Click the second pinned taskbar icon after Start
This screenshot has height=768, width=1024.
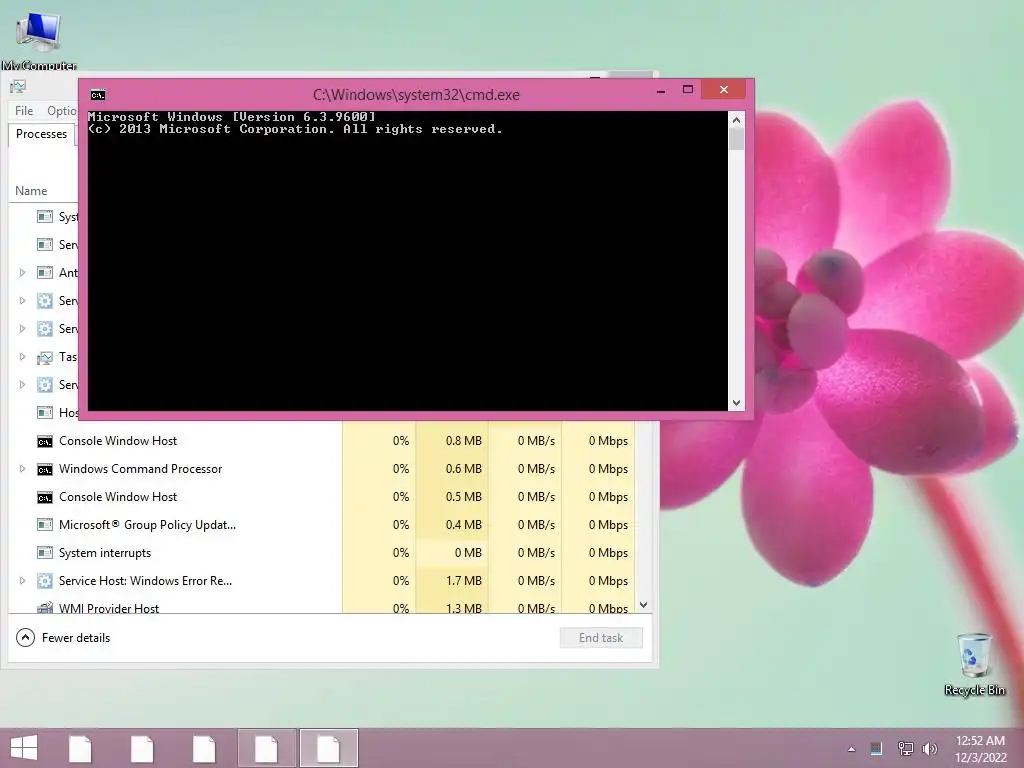pos(142,748)
